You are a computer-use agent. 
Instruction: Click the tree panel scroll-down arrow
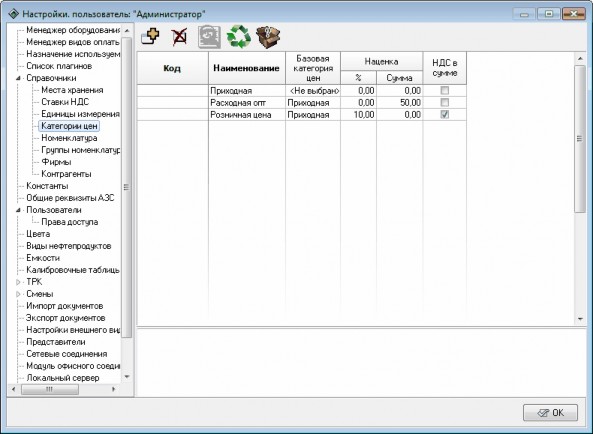tap(127, 377)
